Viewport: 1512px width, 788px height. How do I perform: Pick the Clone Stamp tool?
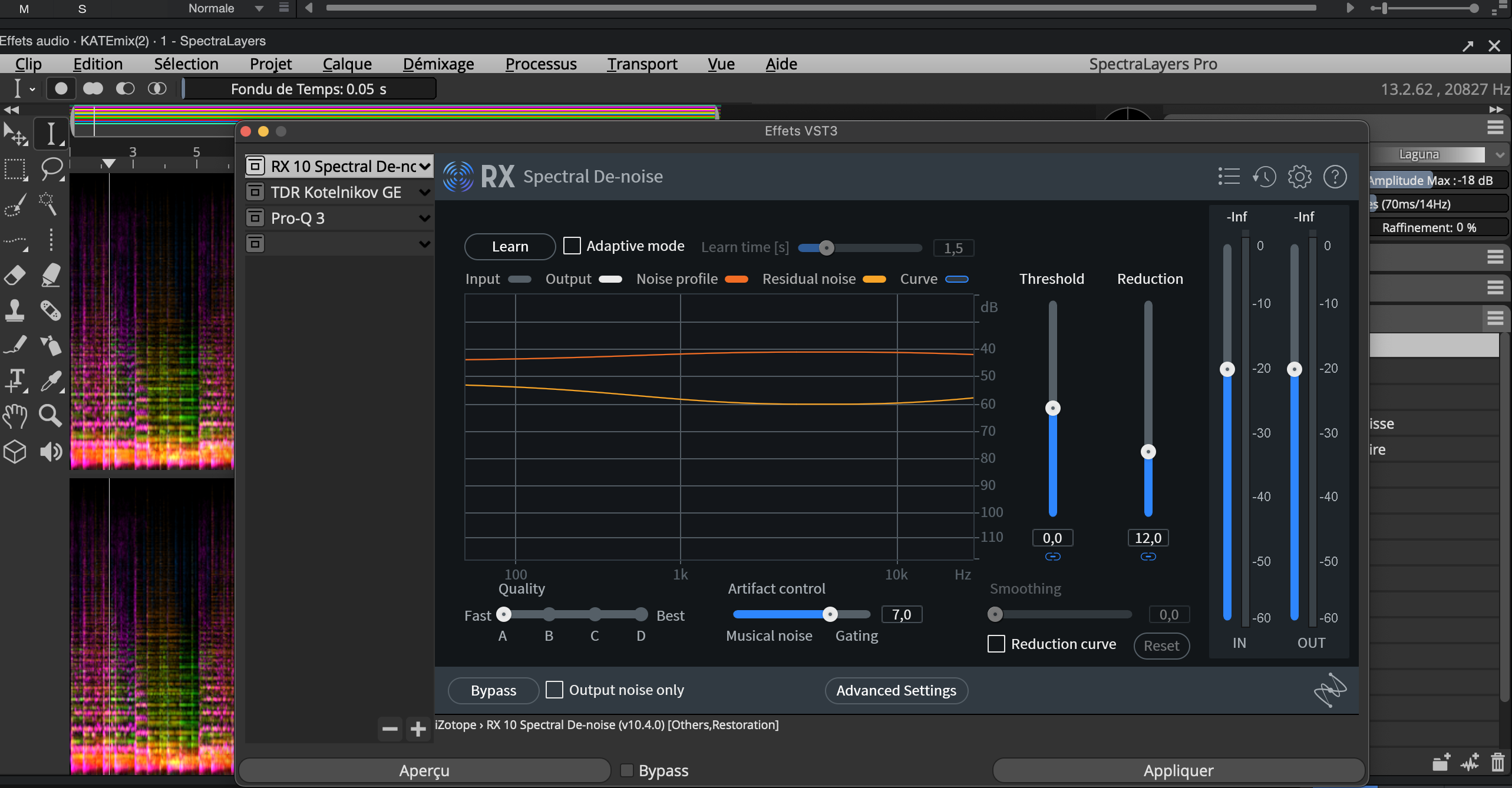(x=16, y=310)
